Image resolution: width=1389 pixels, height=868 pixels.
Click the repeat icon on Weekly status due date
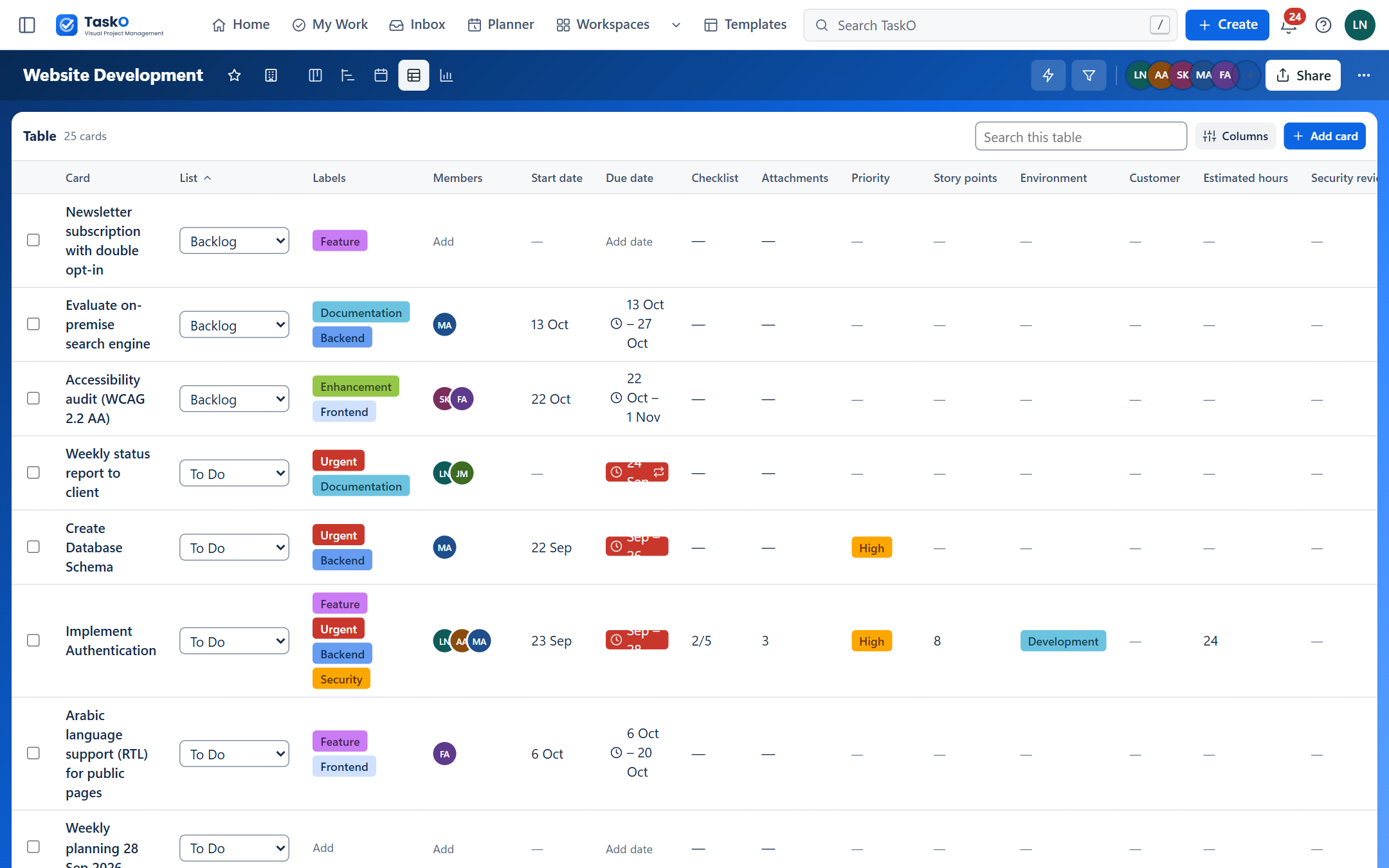[x=659, y=472]
